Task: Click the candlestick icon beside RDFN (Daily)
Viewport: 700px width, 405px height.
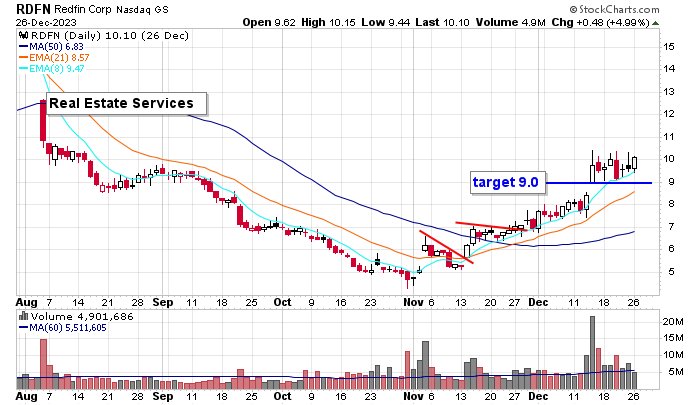Action: [x=23, y=35]
